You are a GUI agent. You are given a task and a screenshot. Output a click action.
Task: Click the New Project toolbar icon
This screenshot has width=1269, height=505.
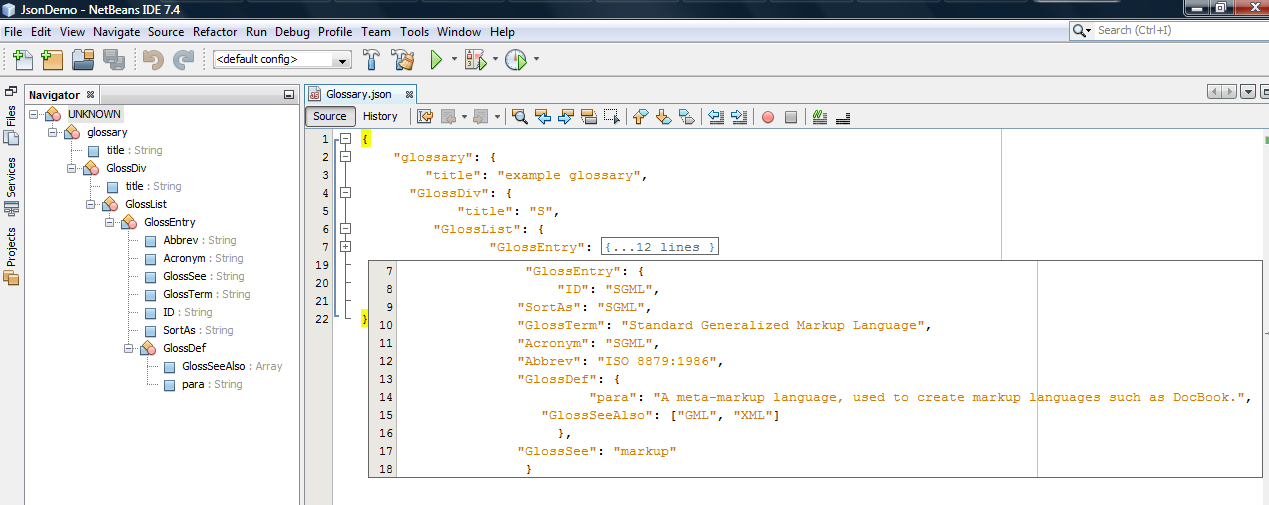(52, 60)
